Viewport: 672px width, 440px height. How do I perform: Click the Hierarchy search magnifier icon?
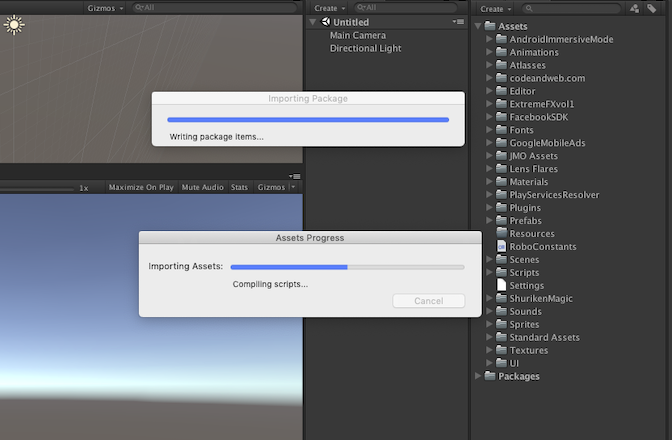coord(361,8)
